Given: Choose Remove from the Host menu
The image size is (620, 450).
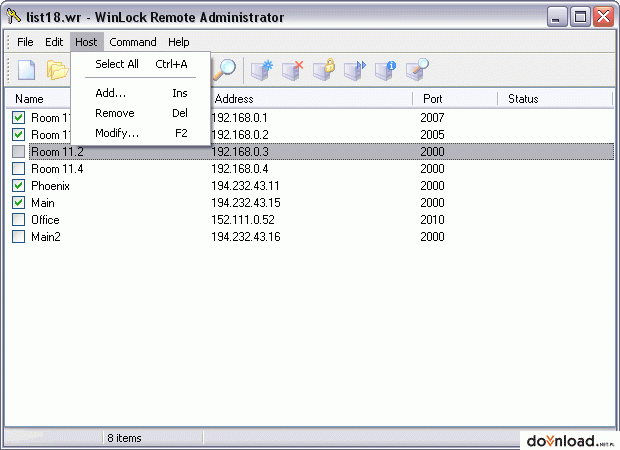Looking at the screenshot, I should [x=141, y=113].
